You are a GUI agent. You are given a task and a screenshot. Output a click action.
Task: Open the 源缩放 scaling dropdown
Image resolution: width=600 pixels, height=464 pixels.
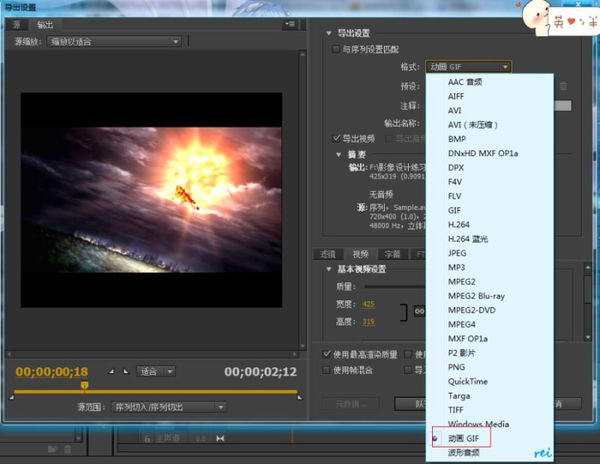[114, 41]
